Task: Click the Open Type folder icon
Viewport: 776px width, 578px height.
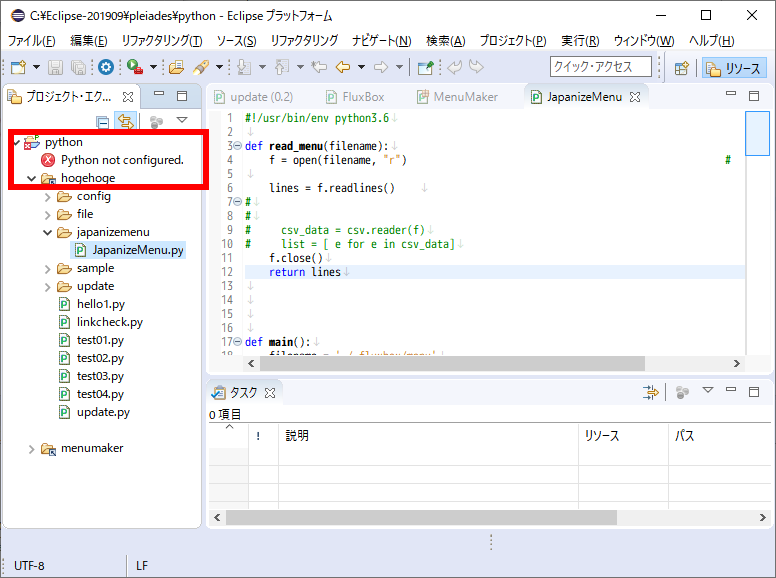Action: [176, 67]
